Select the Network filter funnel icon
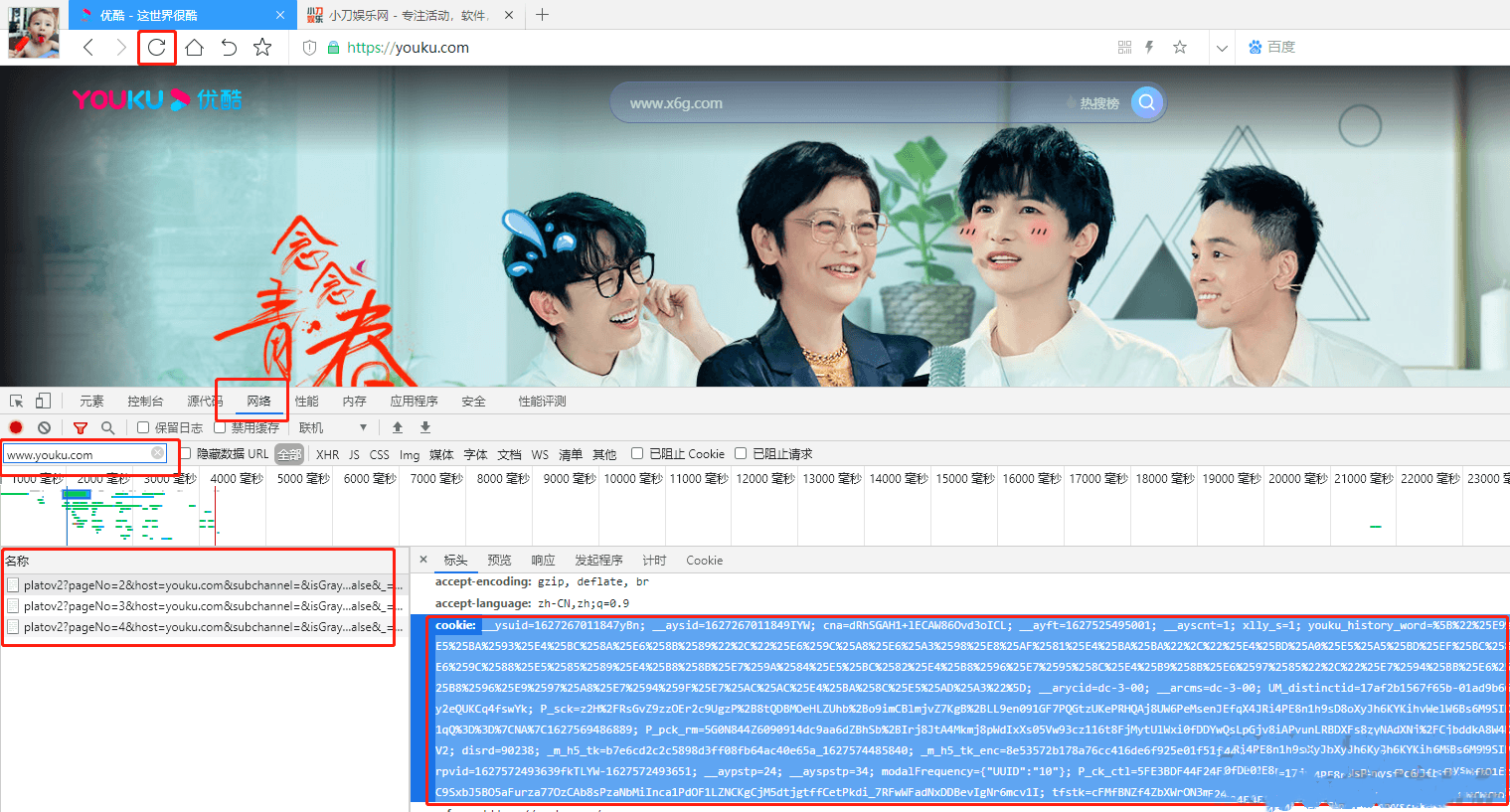Screen dimensions: 1510x812 81,427
